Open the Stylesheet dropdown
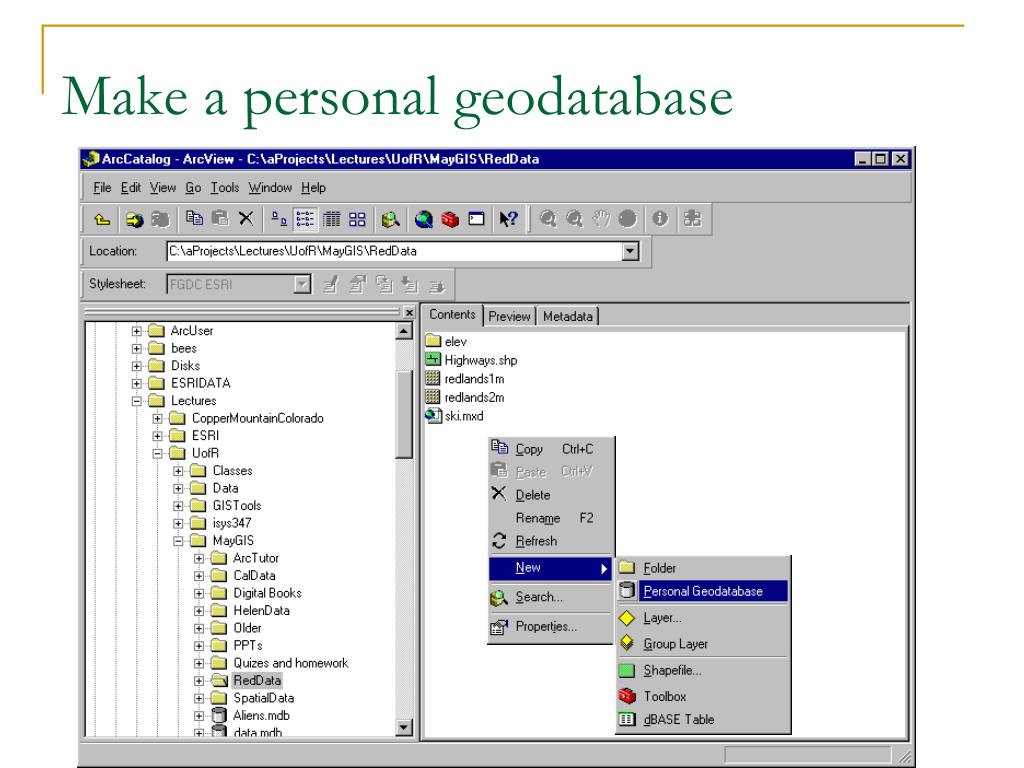The height and width of the screenshot is (768, 1024). (302, 285)
